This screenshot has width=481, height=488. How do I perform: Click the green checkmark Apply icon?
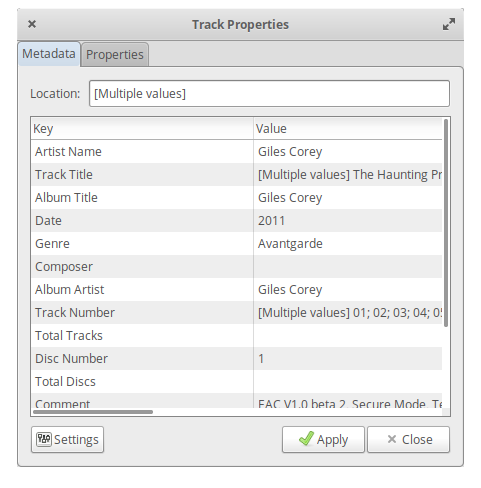coord(306,438)
